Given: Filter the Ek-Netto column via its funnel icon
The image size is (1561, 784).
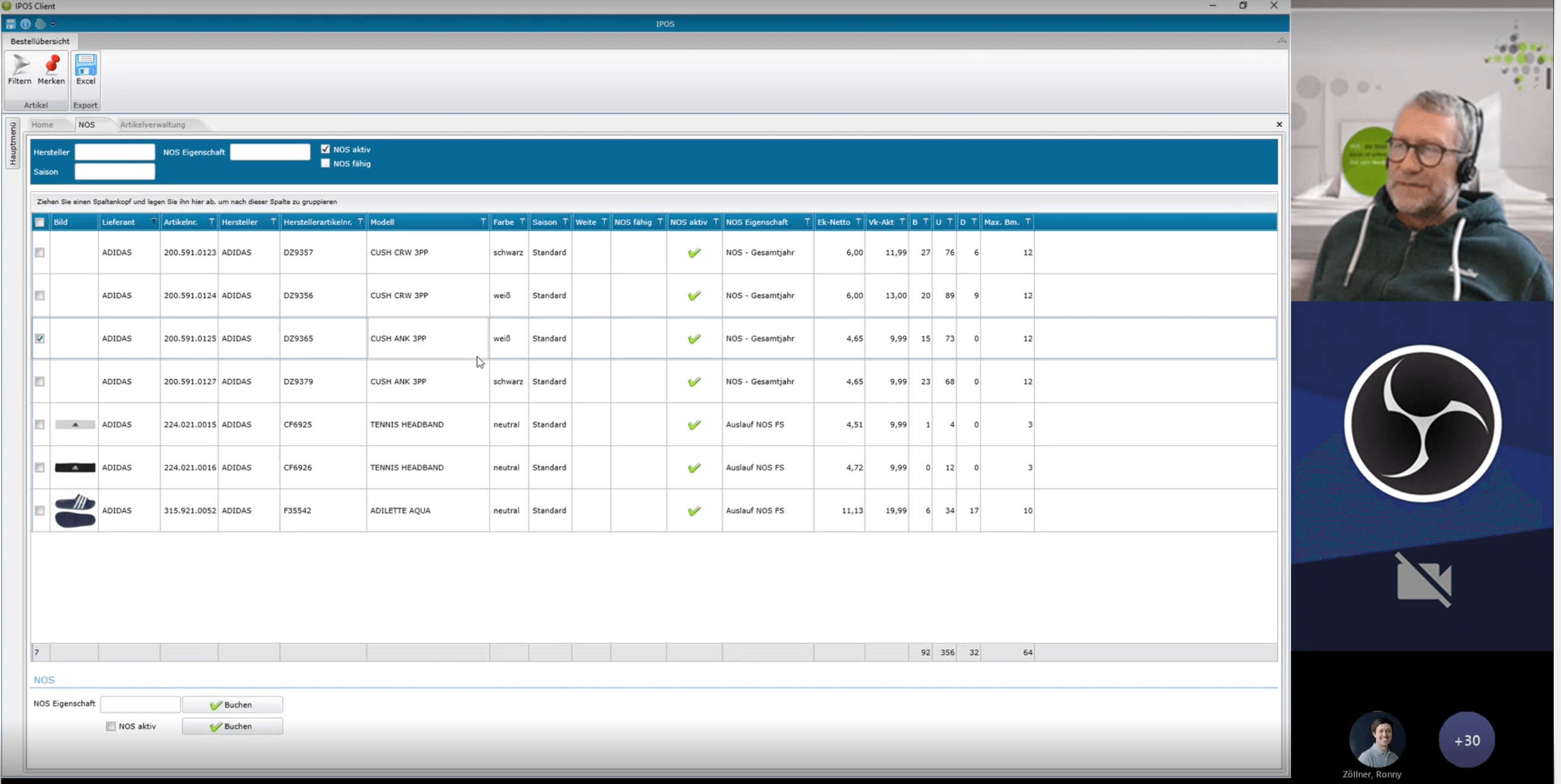Looking at the screenshot, I should pos(858,222).
